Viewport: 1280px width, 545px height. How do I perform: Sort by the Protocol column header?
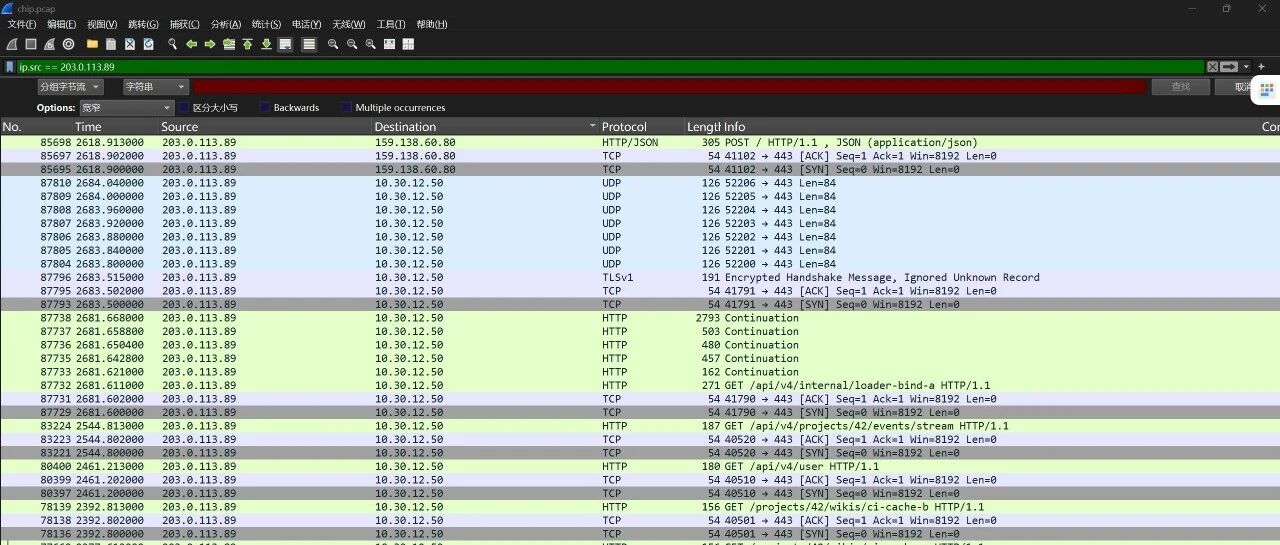point(642,127)
